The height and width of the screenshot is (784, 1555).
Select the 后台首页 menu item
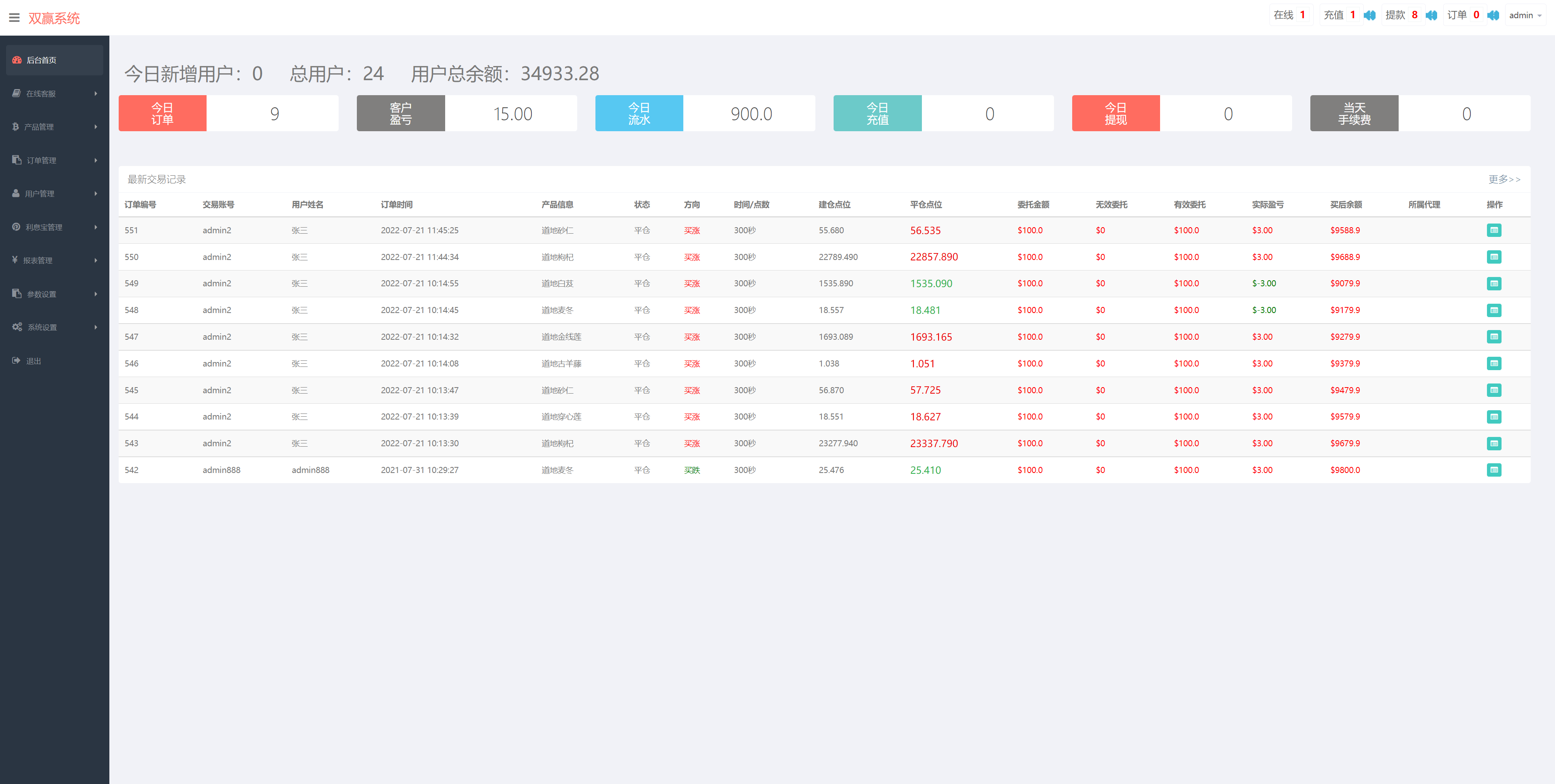[x=41, y=60]
